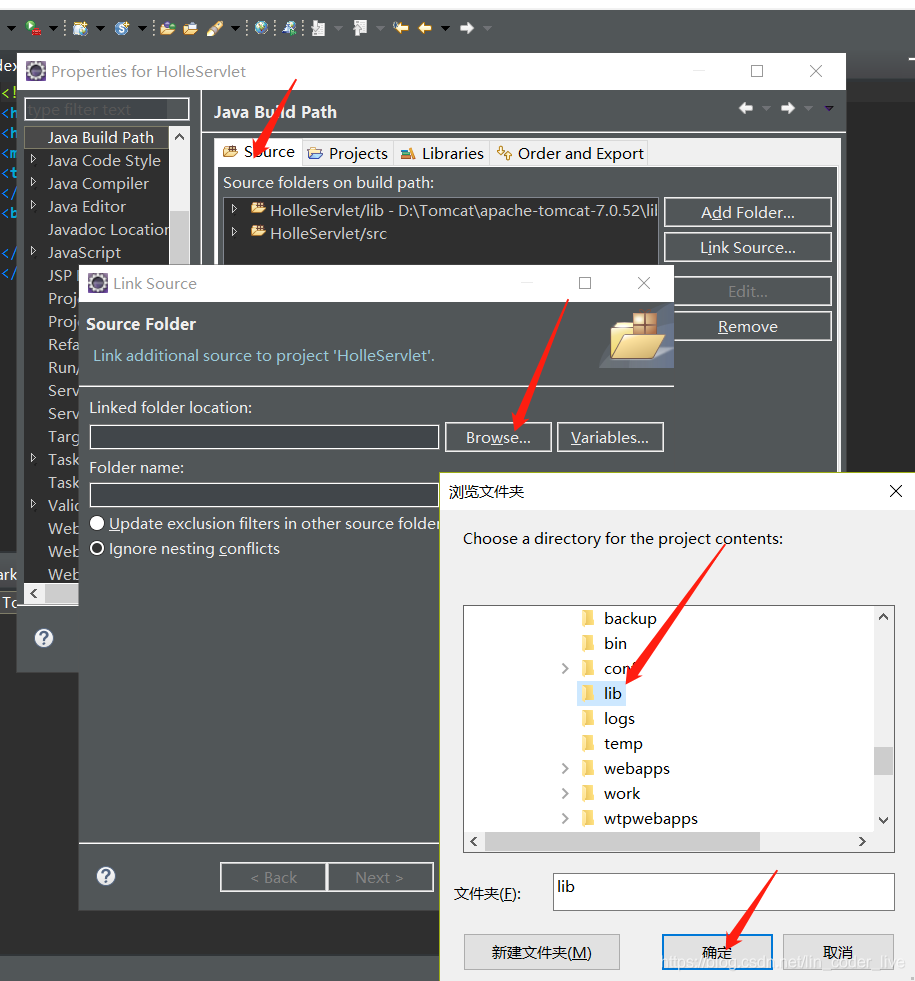Screen dimensions: 915x981
Task: Open the Run External Tools dropdown arrow
Action: [53, 28]
